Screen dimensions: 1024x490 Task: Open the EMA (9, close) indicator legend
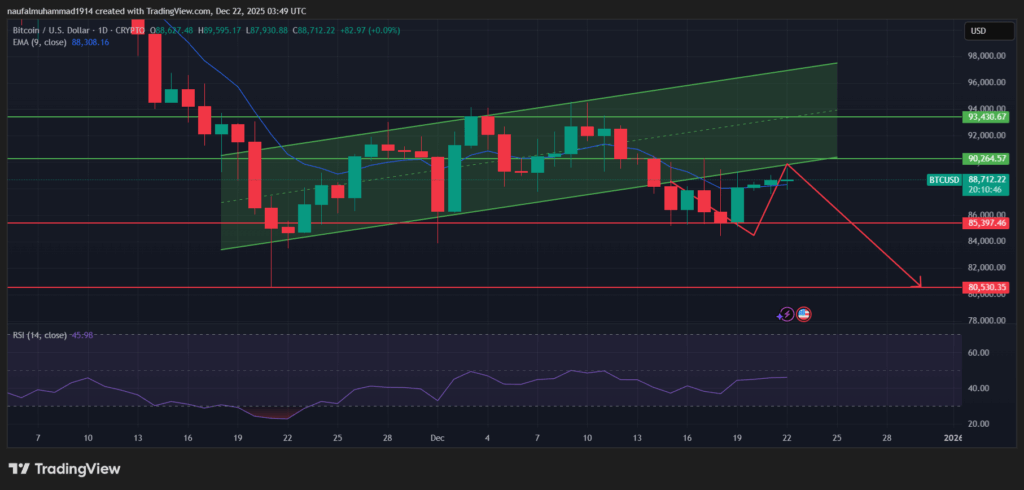[x=39, y=44]
